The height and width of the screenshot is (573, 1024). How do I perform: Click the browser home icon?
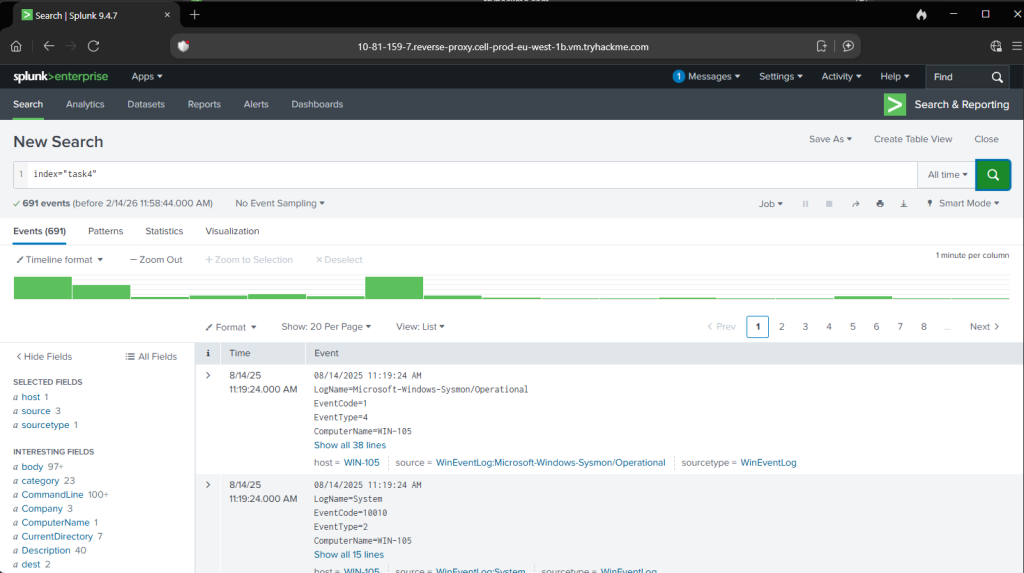[16, 46]
